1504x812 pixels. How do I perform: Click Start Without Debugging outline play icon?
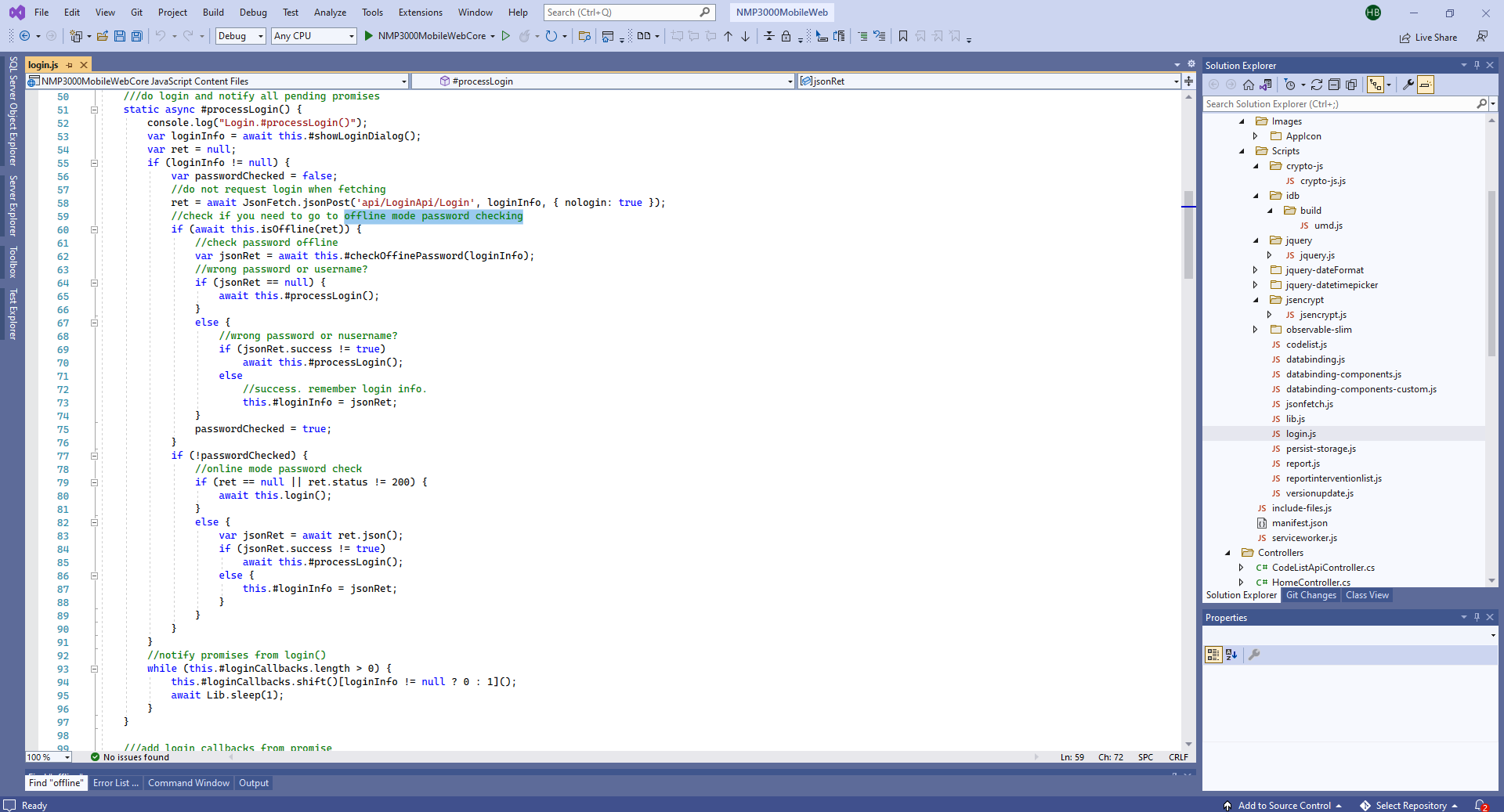(506, 36)
